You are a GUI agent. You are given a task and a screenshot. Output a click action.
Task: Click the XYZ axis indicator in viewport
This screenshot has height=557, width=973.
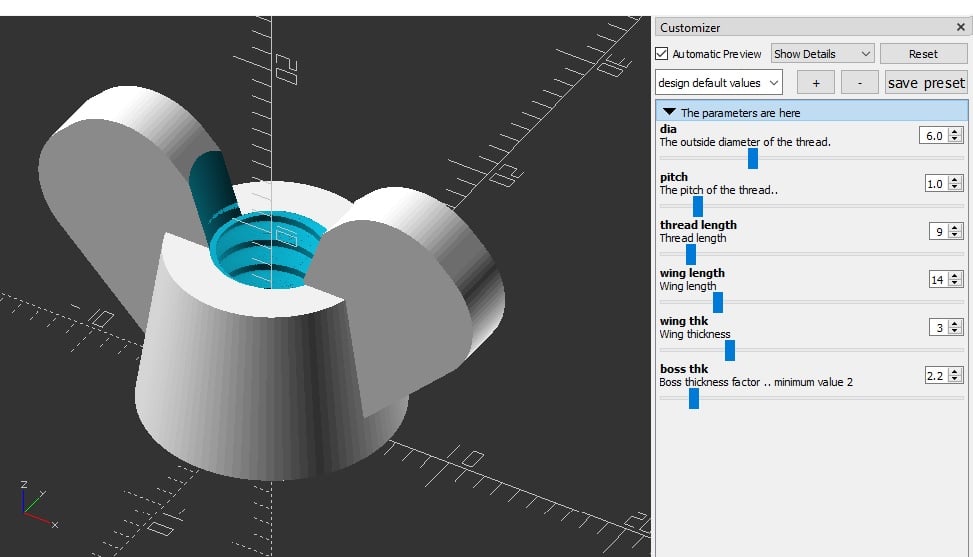[x=38, y=505]
